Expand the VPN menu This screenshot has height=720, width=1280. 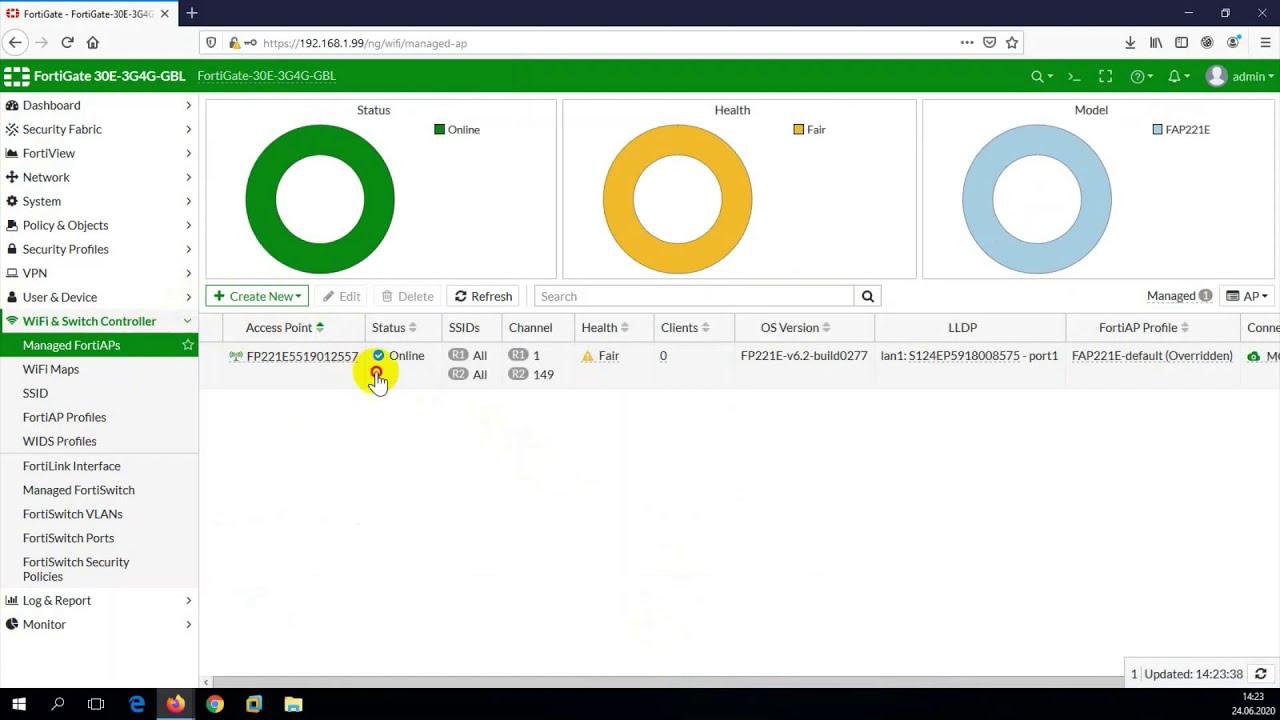[x=99, y=273]
